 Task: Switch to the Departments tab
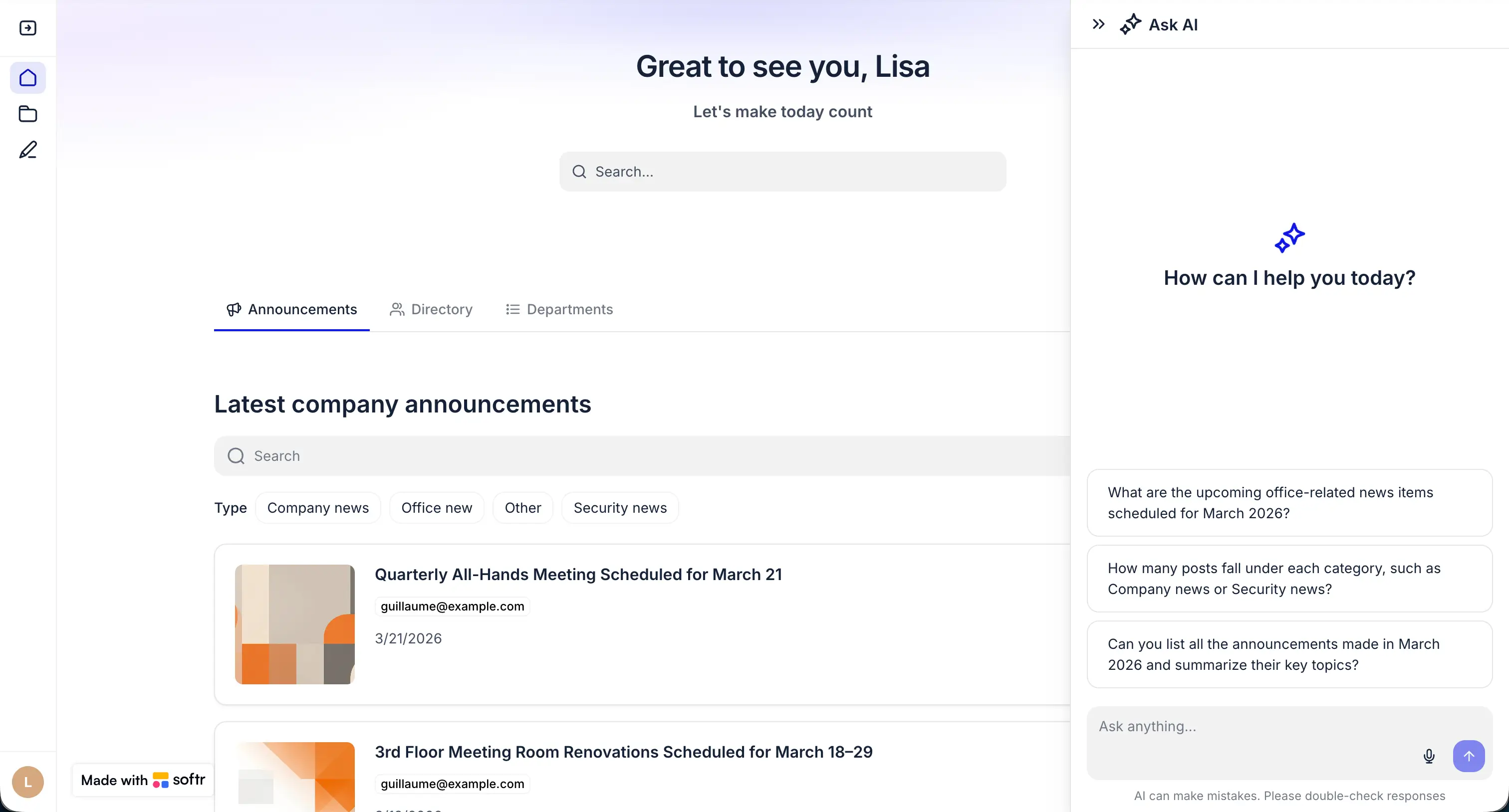[559, 309]
